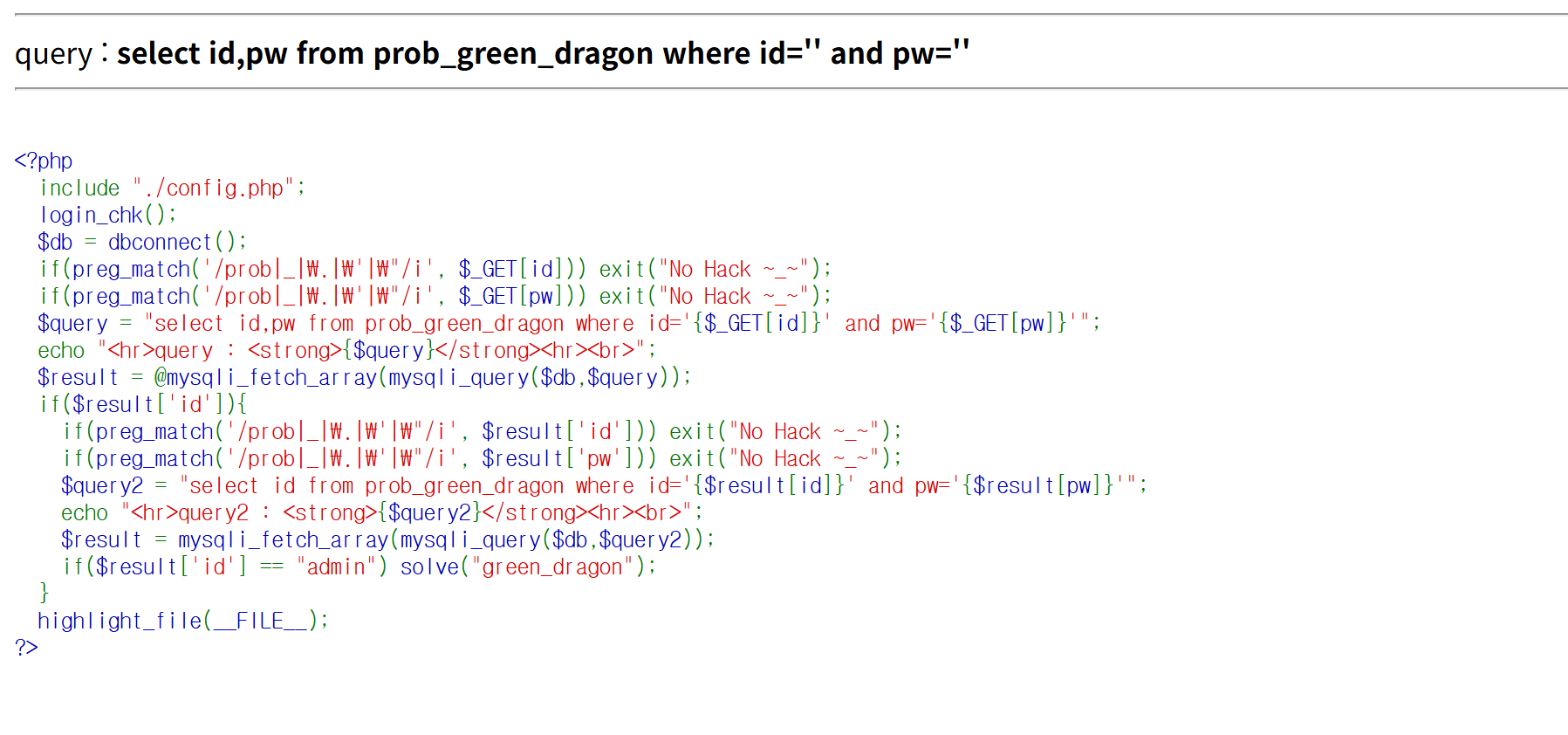Click the bold select query text in header
Screen dimensions: 1568x735
click(543, 54)
